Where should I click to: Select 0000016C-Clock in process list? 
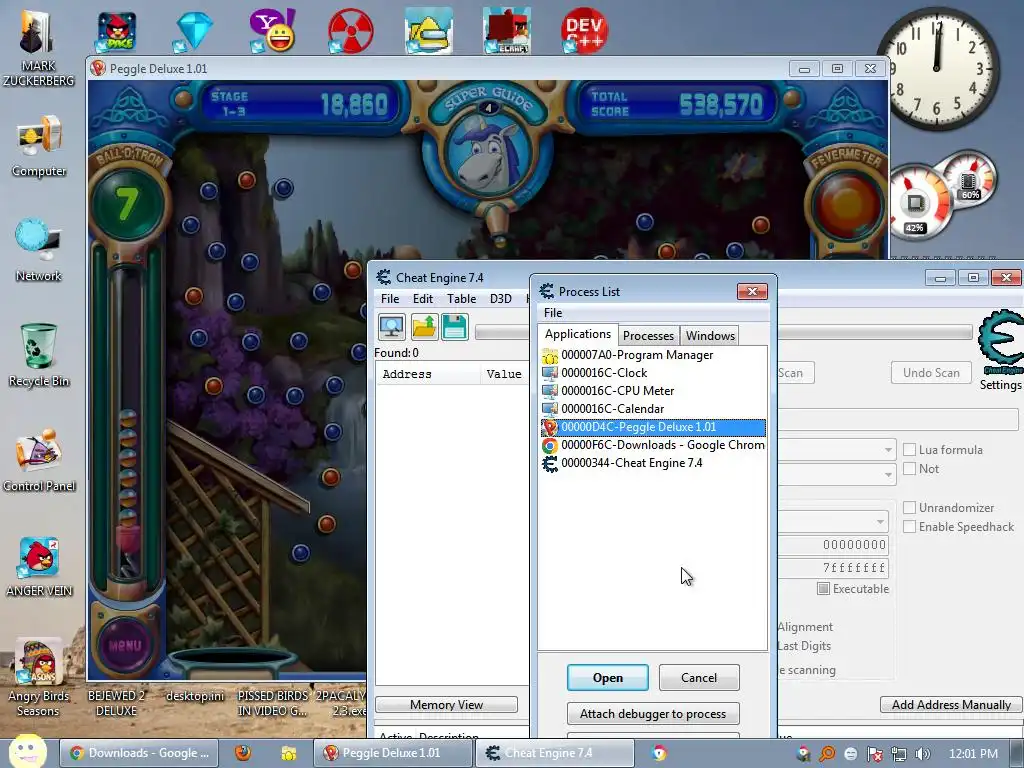point(653,373)
